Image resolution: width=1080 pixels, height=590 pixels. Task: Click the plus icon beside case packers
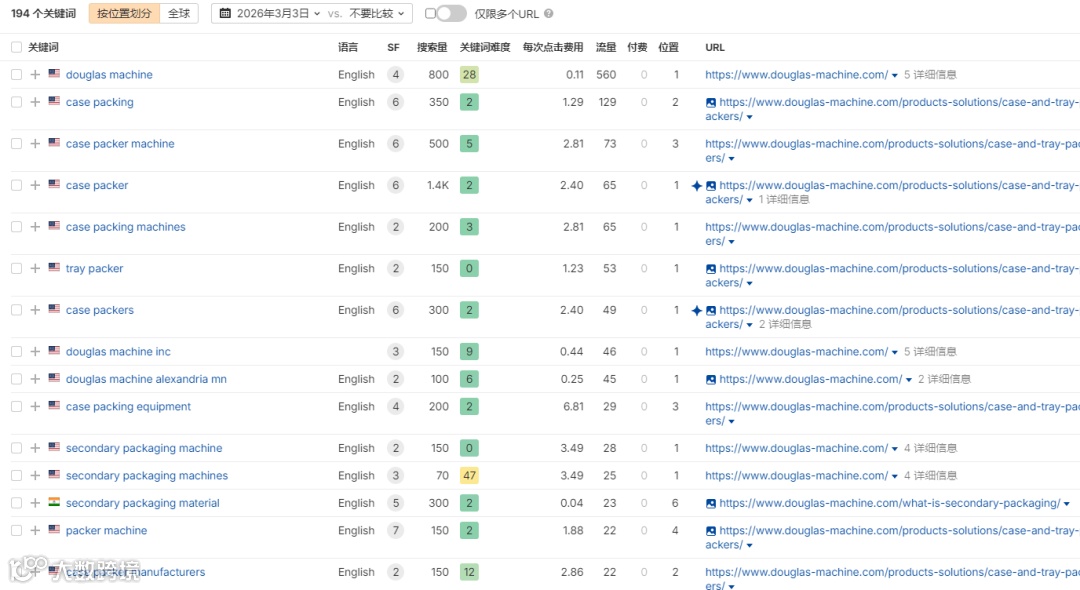pyautogui.click(x=35, y=310)
